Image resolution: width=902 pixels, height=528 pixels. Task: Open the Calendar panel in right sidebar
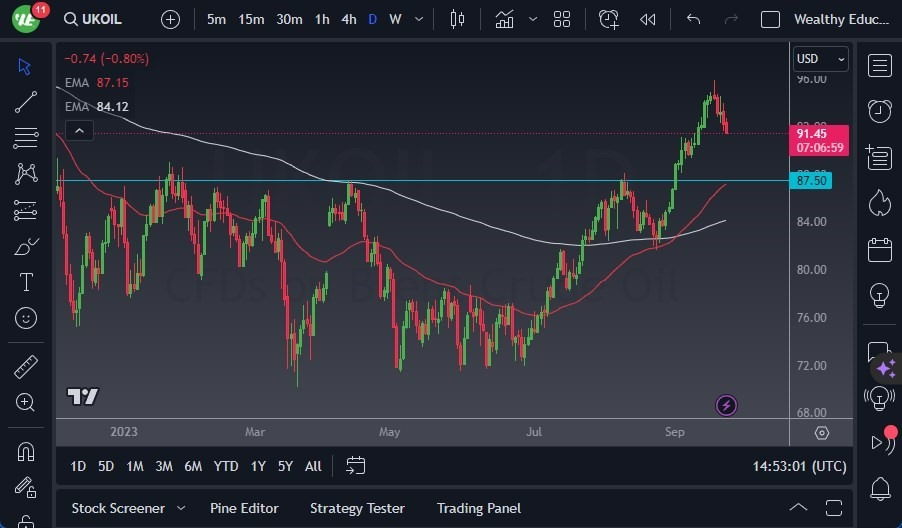(880, 249)
